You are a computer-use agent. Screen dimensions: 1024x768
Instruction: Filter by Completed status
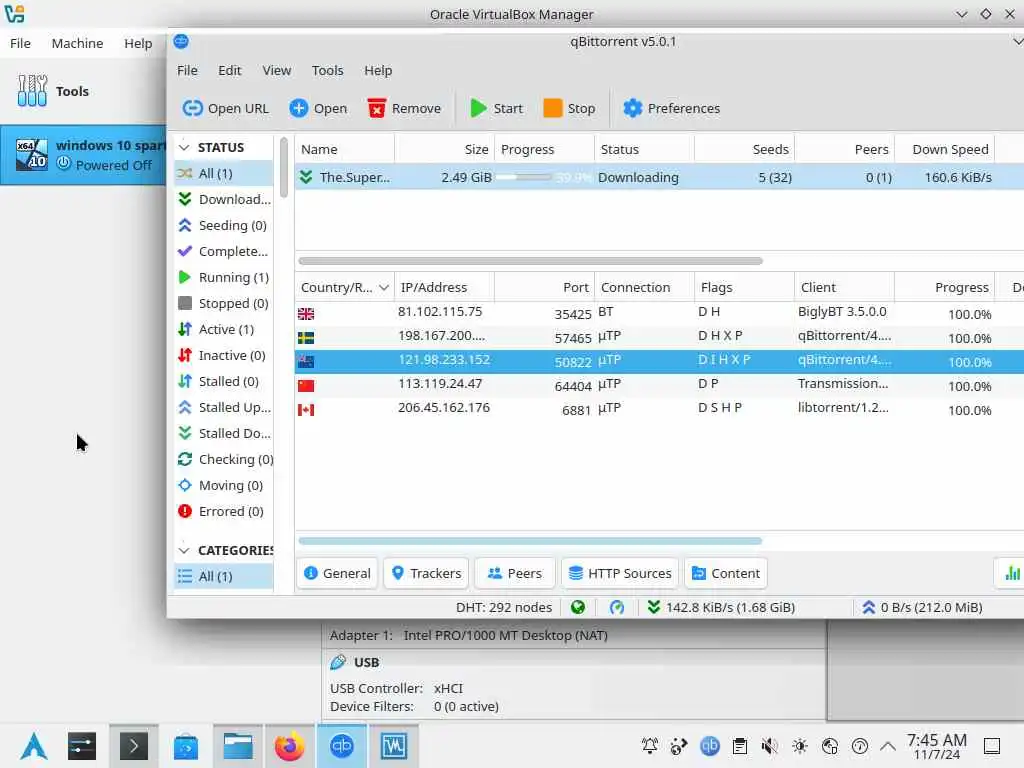(224, 251)
